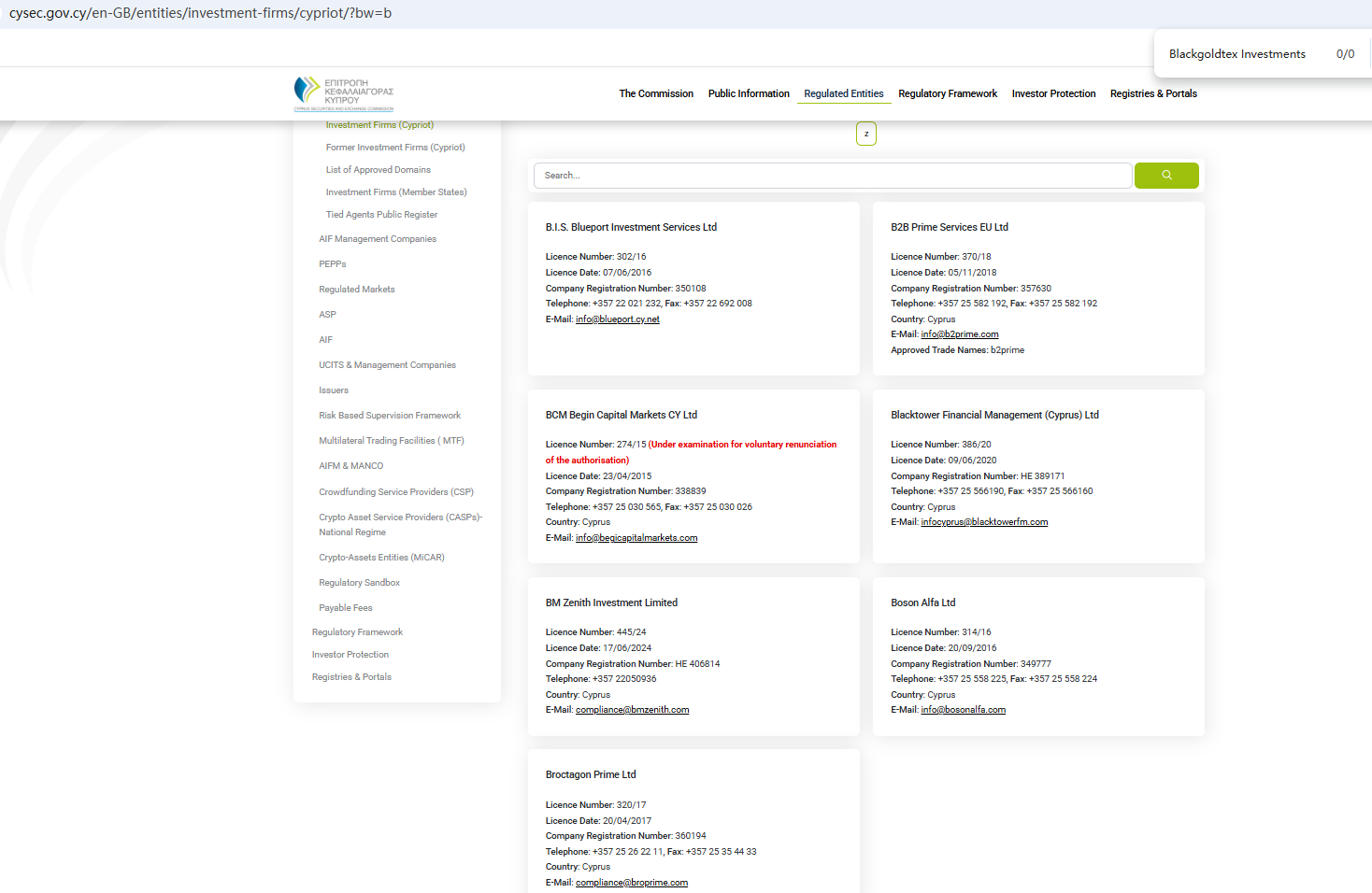Viewport: 1372px width, 893px height.
Task: Select Former Investment Firms (Cypriot) sidebar item
Action: (x=395, y=148)
